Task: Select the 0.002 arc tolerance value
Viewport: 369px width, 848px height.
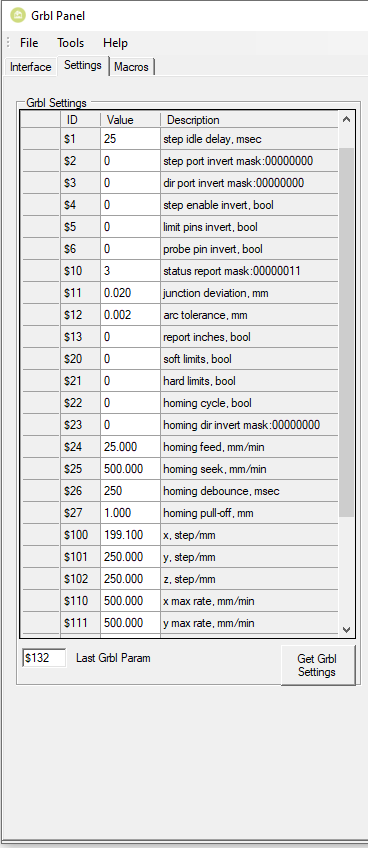Action: click(130, 315)
